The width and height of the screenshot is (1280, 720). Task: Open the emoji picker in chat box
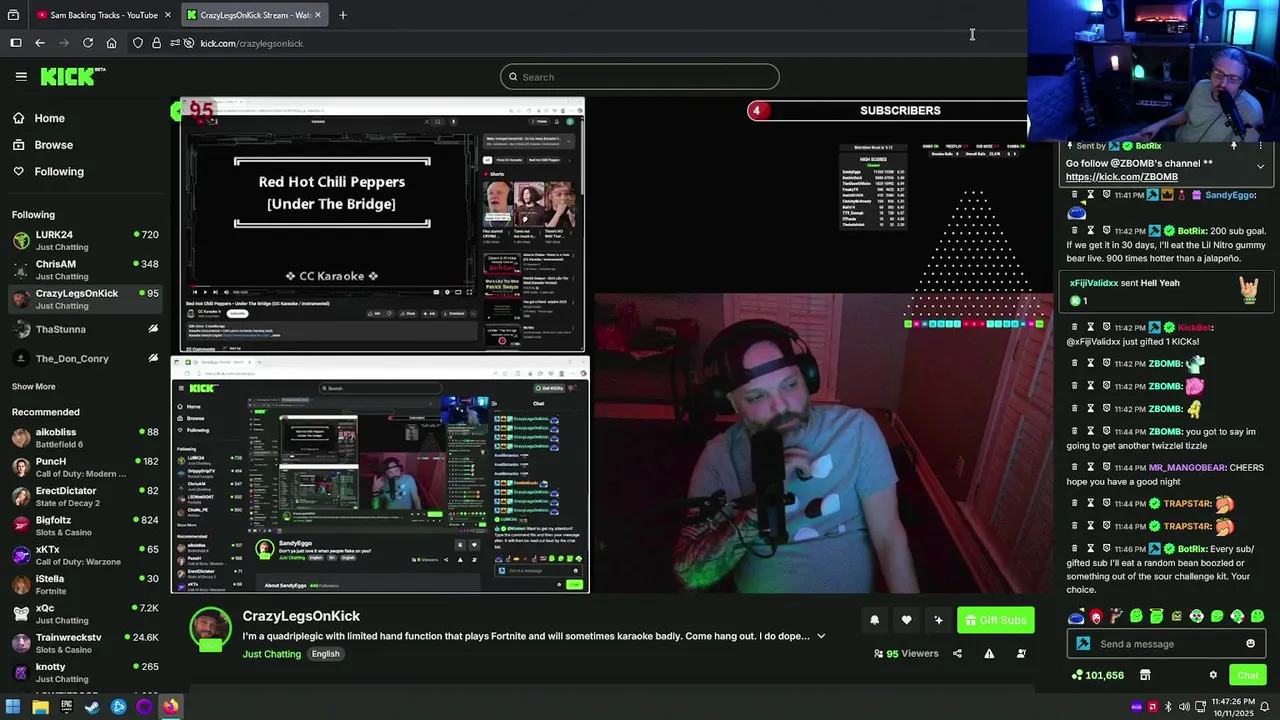point(1250,644)
